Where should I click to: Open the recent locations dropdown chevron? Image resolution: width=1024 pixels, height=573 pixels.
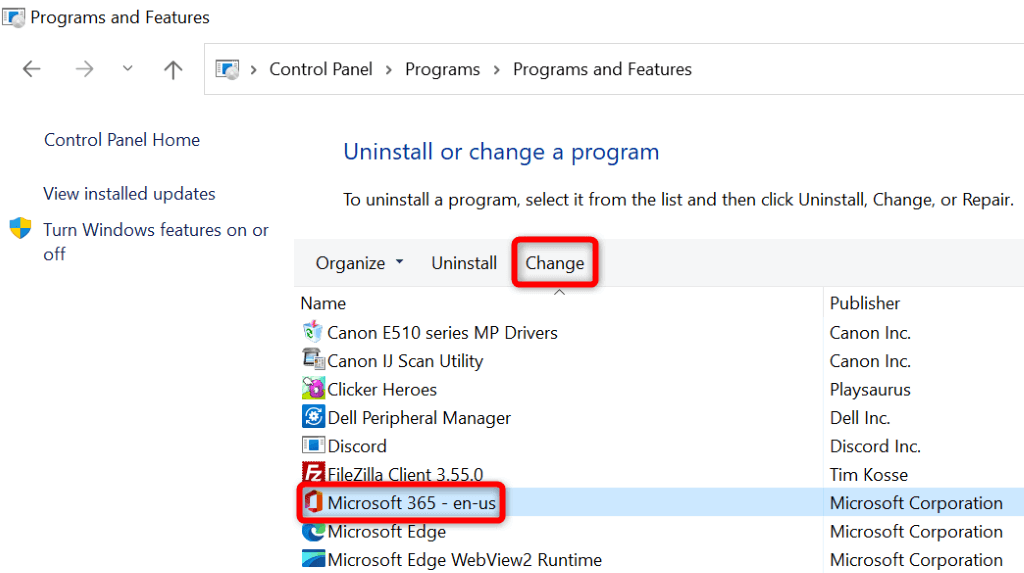pos(127,69)
